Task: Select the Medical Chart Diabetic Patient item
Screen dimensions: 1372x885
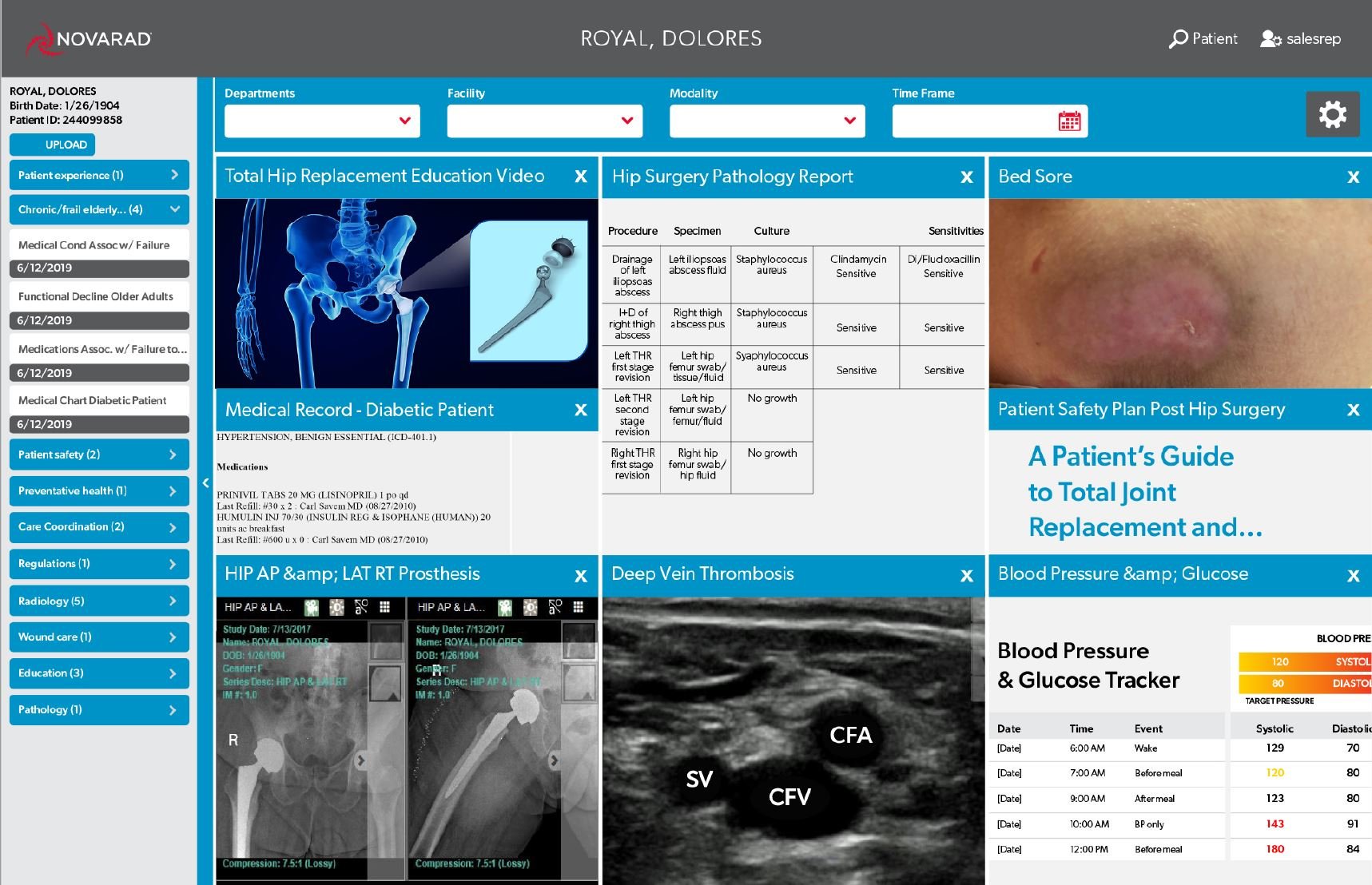Action: [x=99, y=400]
